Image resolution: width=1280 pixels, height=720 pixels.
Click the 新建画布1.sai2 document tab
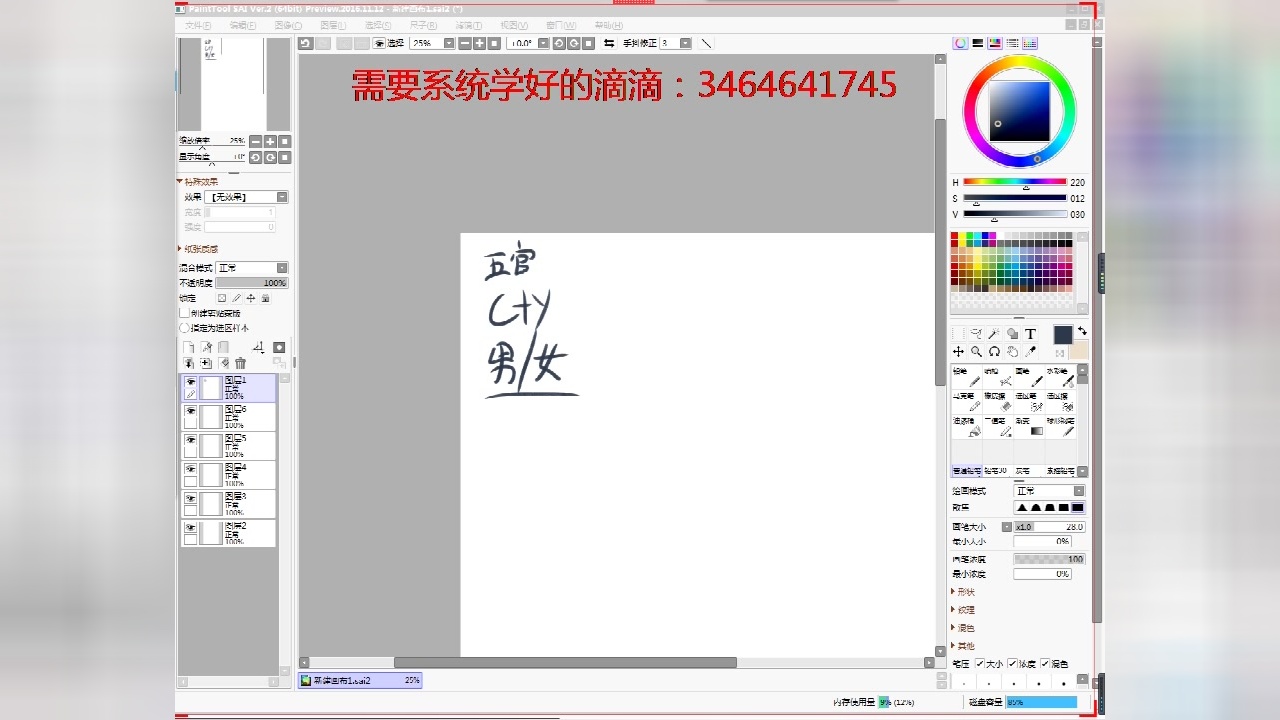(x=361, y=680)
